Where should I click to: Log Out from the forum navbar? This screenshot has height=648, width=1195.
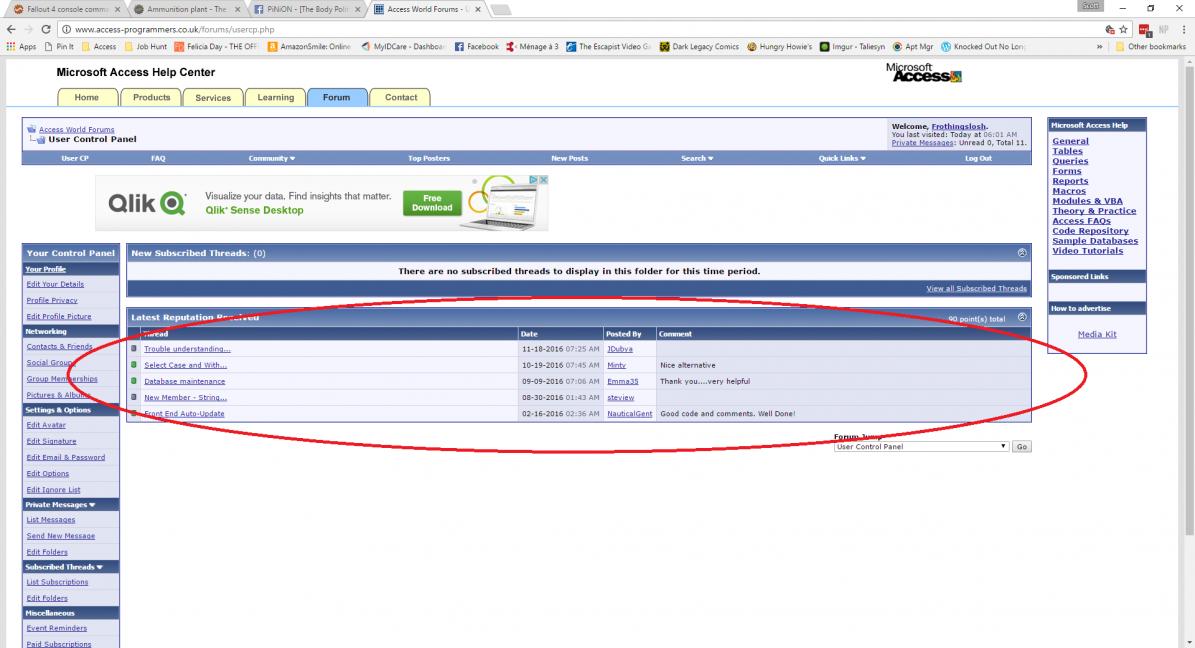(979, 159)
